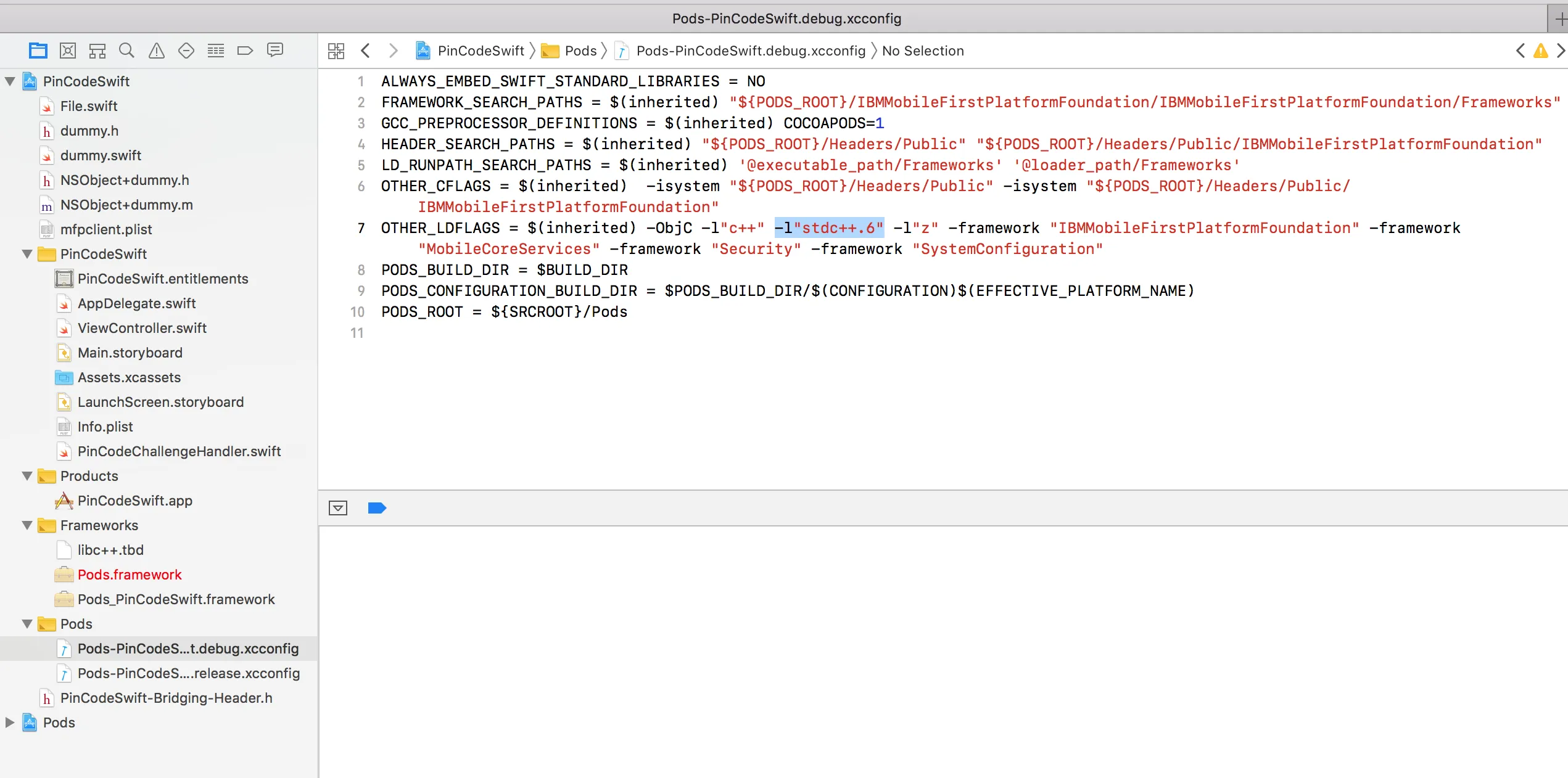Open ViewController.swift file

pos(142,328)
